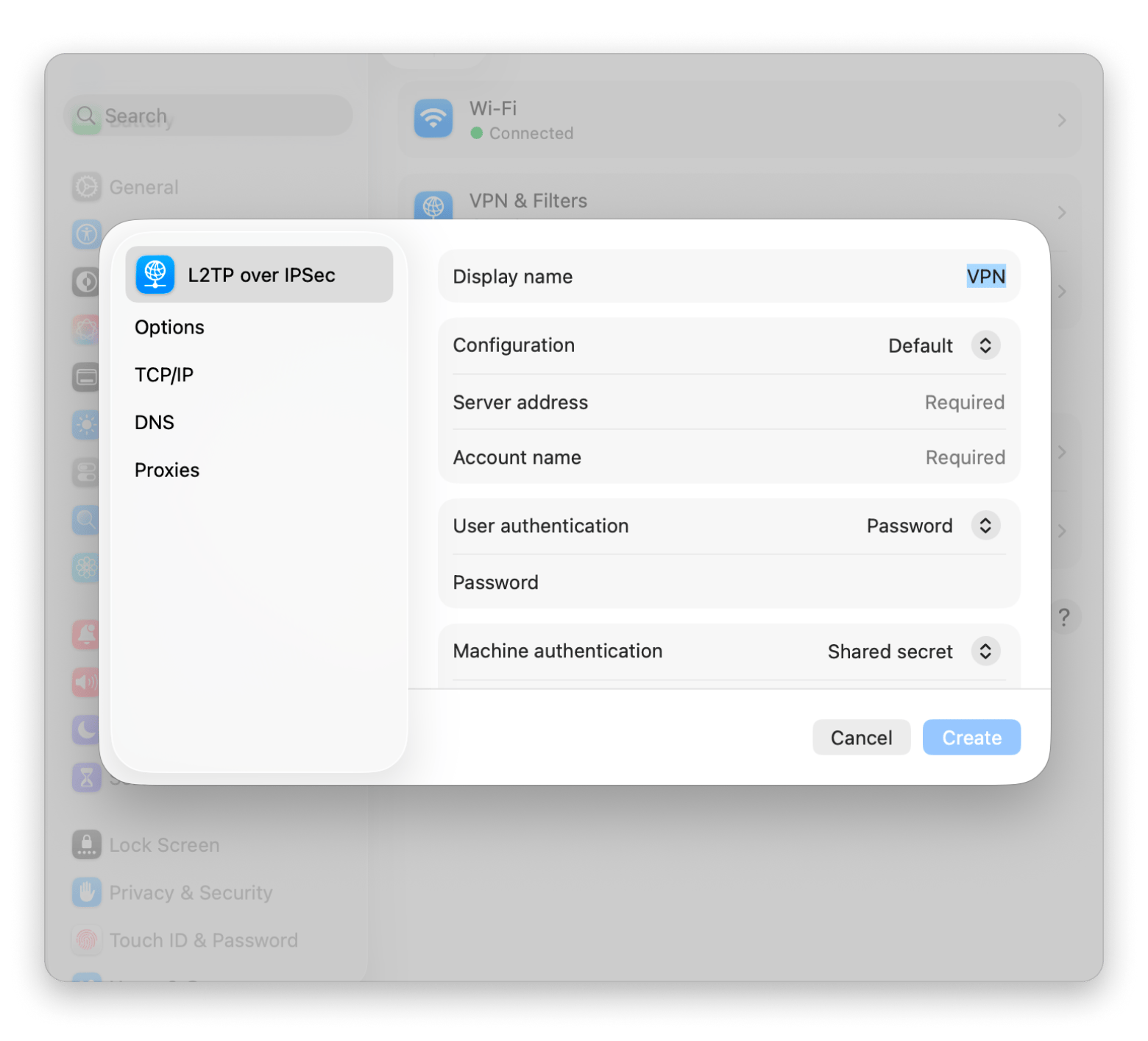Click the Focus moon icon in the sidebar
Viewport: 1148px width, 1041px height.
(x=86, y=730)
